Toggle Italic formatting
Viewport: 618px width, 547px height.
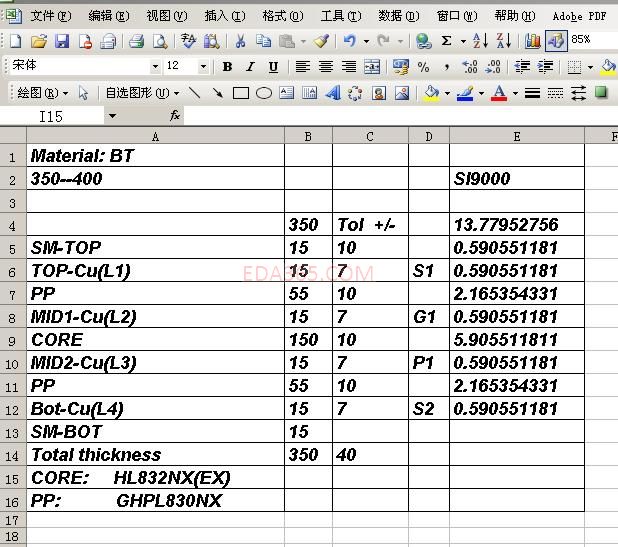(250, 67)
